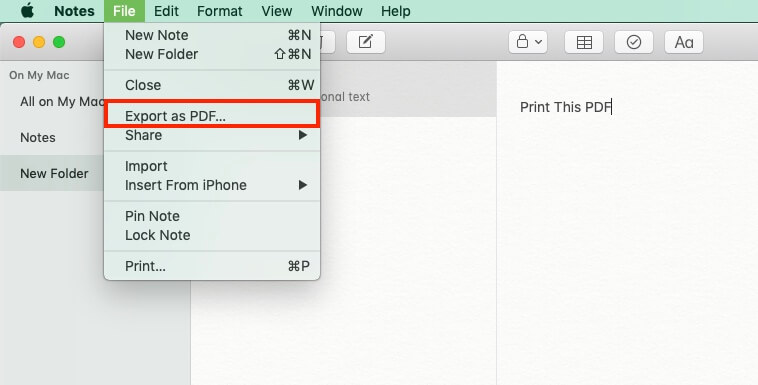Select Print… menu entry

(212, 266)
